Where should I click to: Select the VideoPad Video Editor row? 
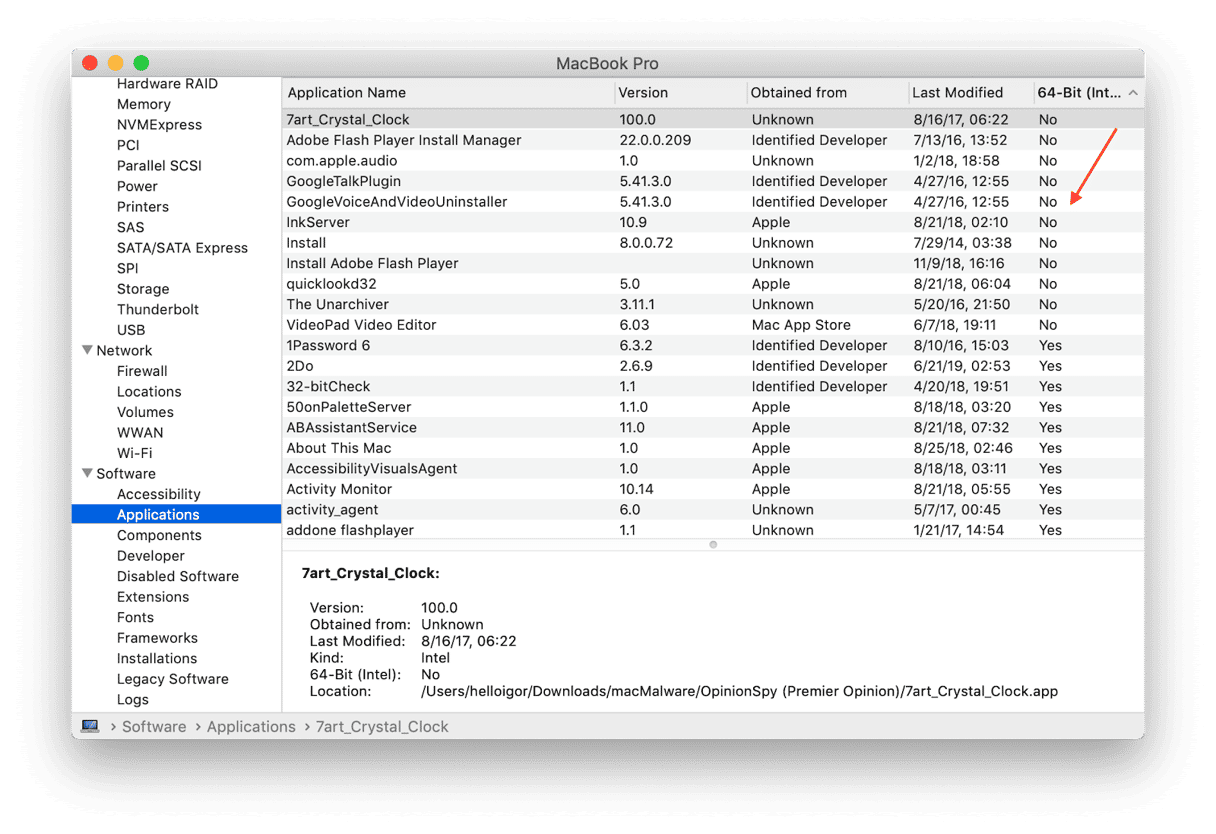[361, 325]
